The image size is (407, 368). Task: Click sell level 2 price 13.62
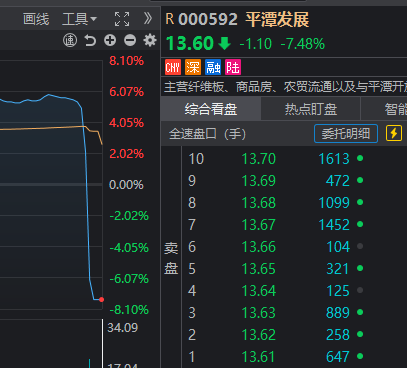click(259, 335)
